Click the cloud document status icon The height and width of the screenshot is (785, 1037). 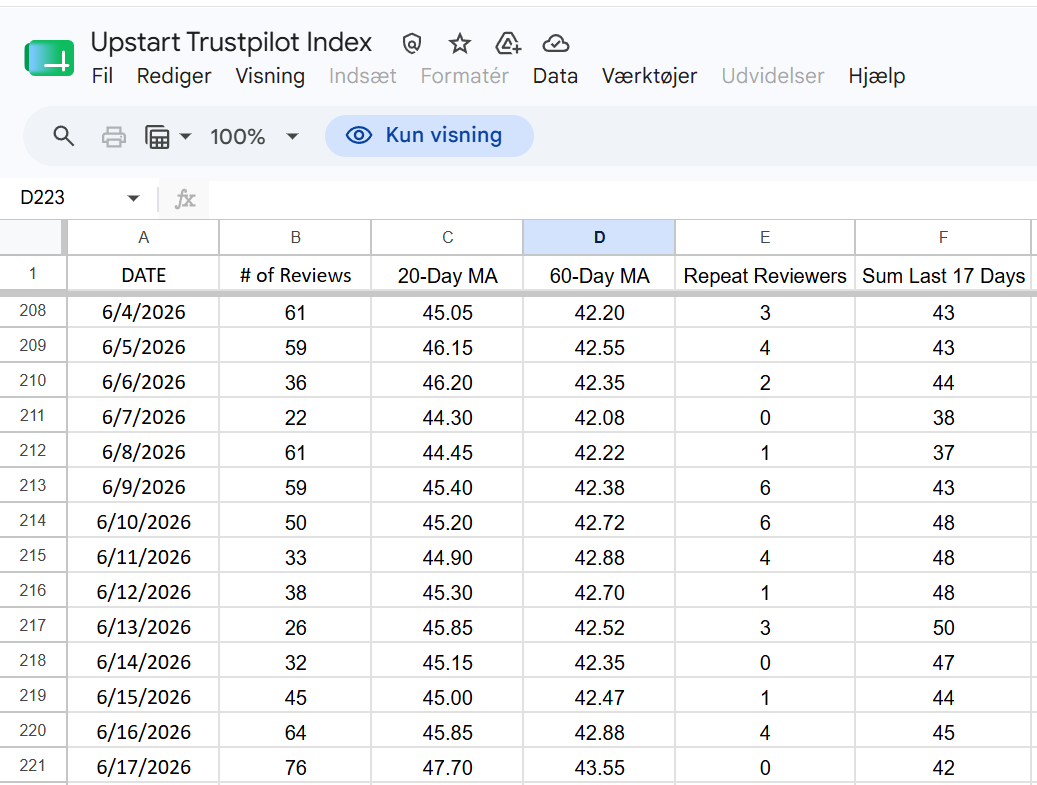pos(556,44)
